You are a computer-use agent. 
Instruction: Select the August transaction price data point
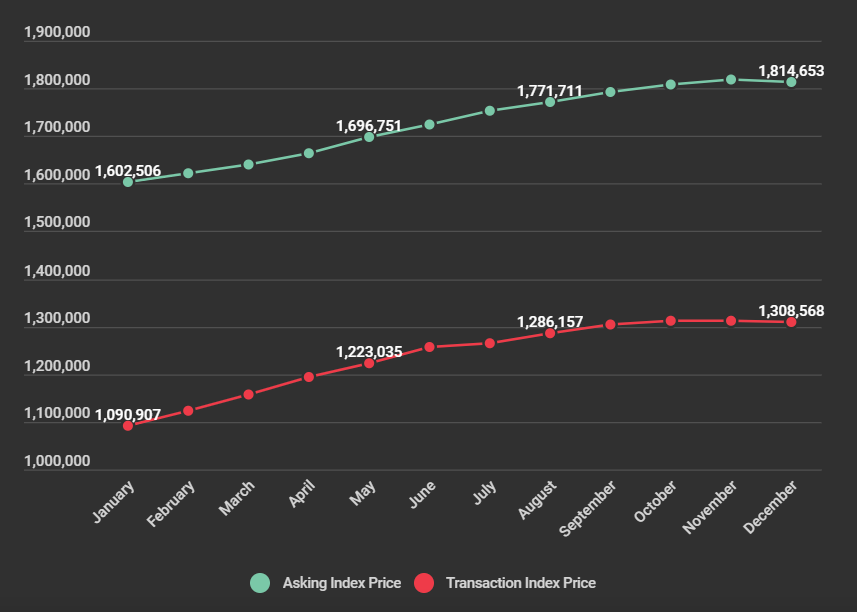[550, 333]
